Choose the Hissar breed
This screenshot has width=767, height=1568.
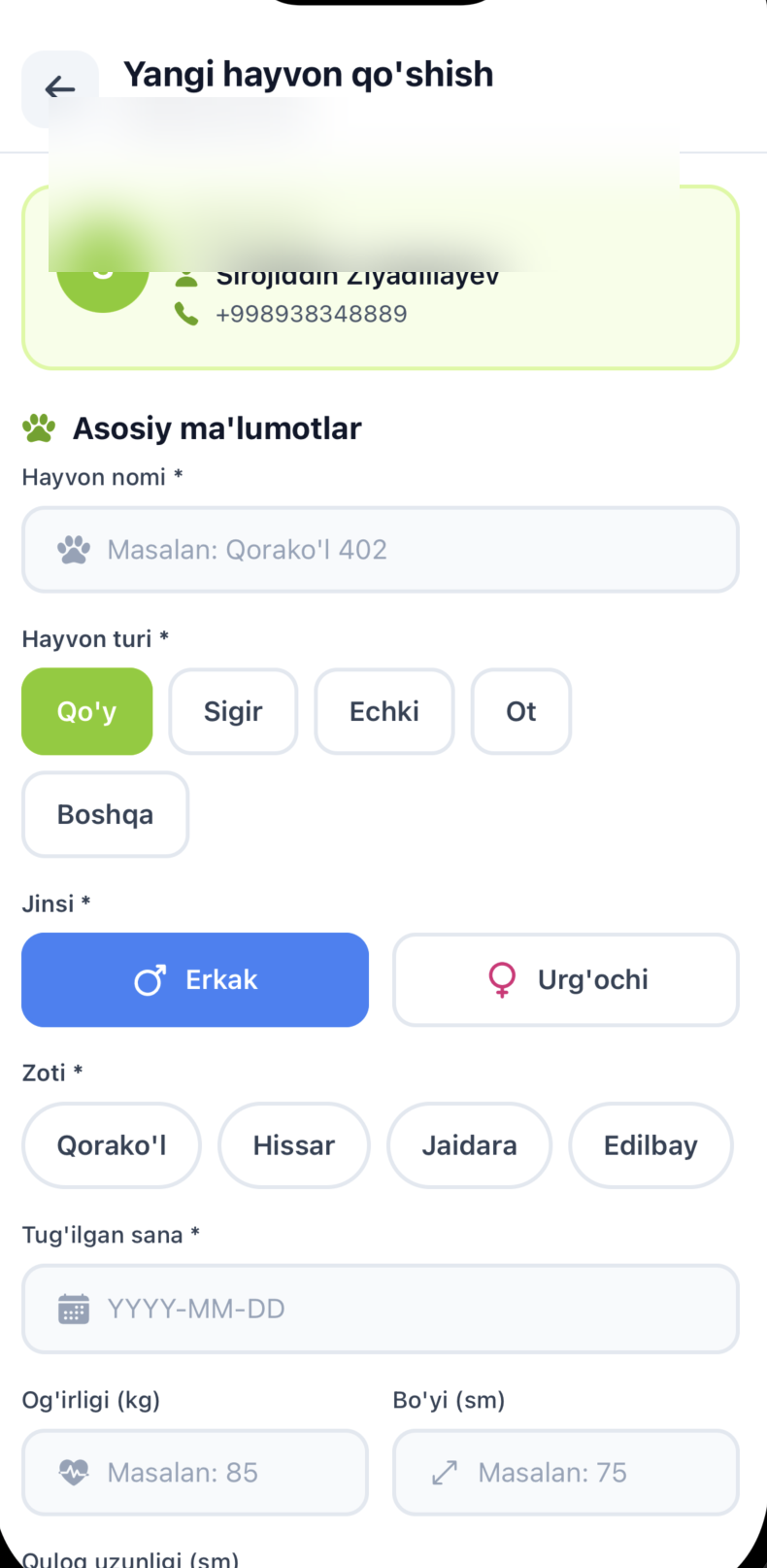[x=294, y=1145]
